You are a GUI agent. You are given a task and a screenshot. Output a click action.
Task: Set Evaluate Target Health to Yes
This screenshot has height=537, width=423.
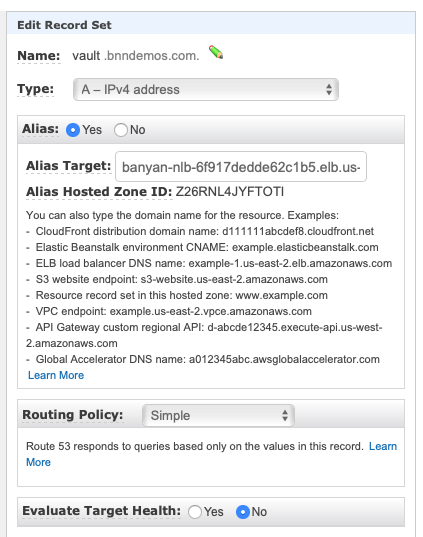tap(195, 512)
